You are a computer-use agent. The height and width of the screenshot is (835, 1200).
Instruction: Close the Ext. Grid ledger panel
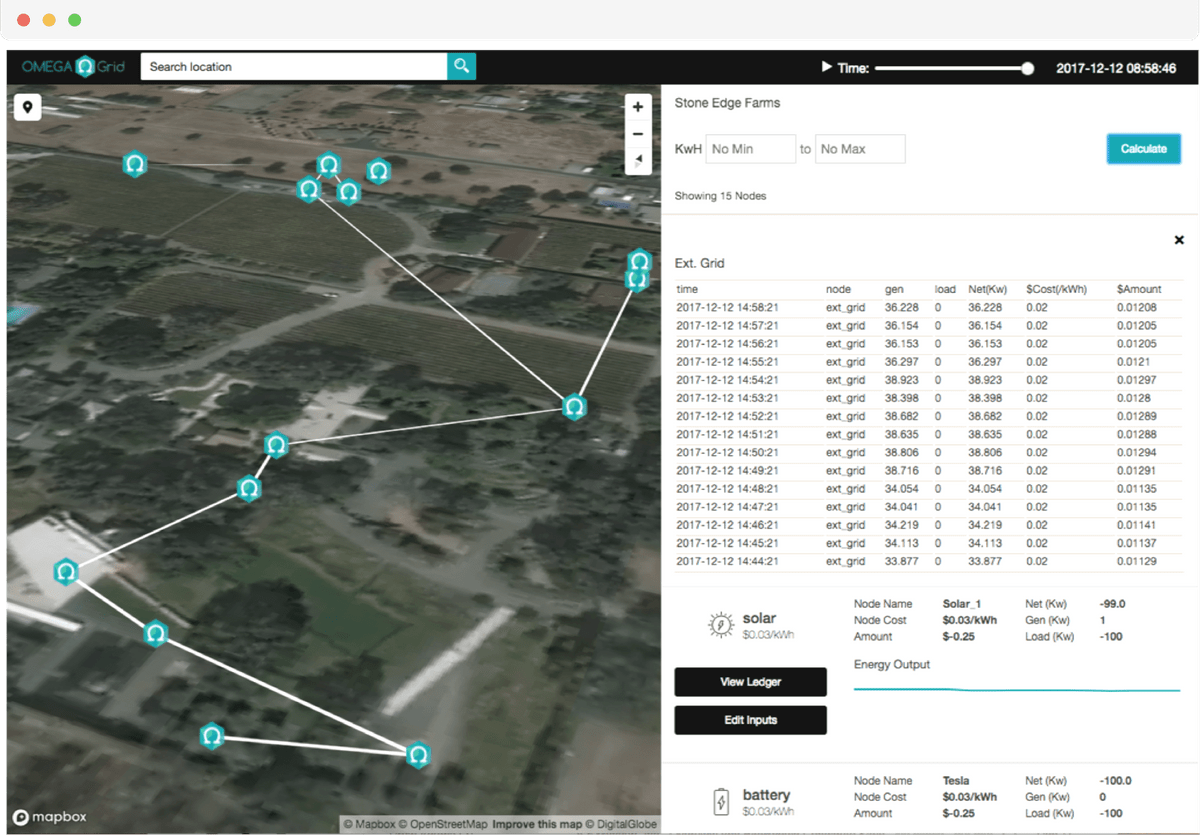1179,240
